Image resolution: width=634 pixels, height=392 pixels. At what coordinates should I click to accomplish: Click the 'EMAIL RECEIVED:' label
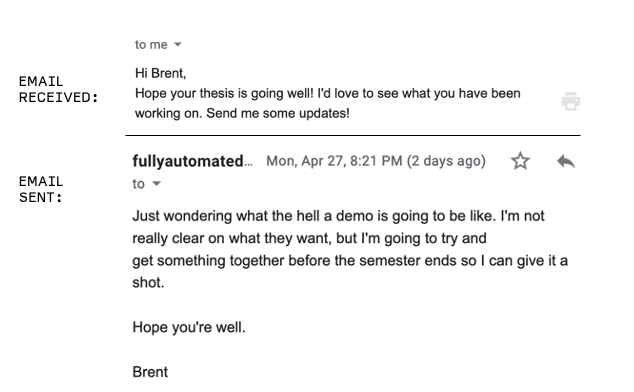point(59,89)
